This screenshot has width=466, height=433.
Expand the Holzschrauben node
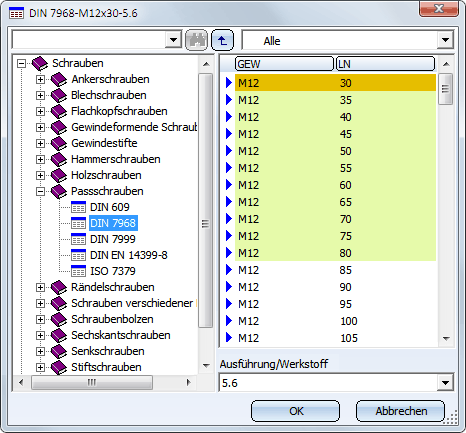40,175
